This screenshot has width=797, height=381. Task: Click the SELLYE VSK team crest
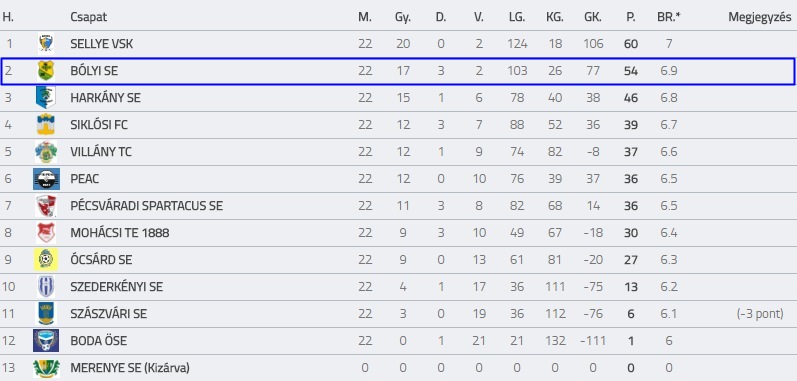click(x=46, y=44)
